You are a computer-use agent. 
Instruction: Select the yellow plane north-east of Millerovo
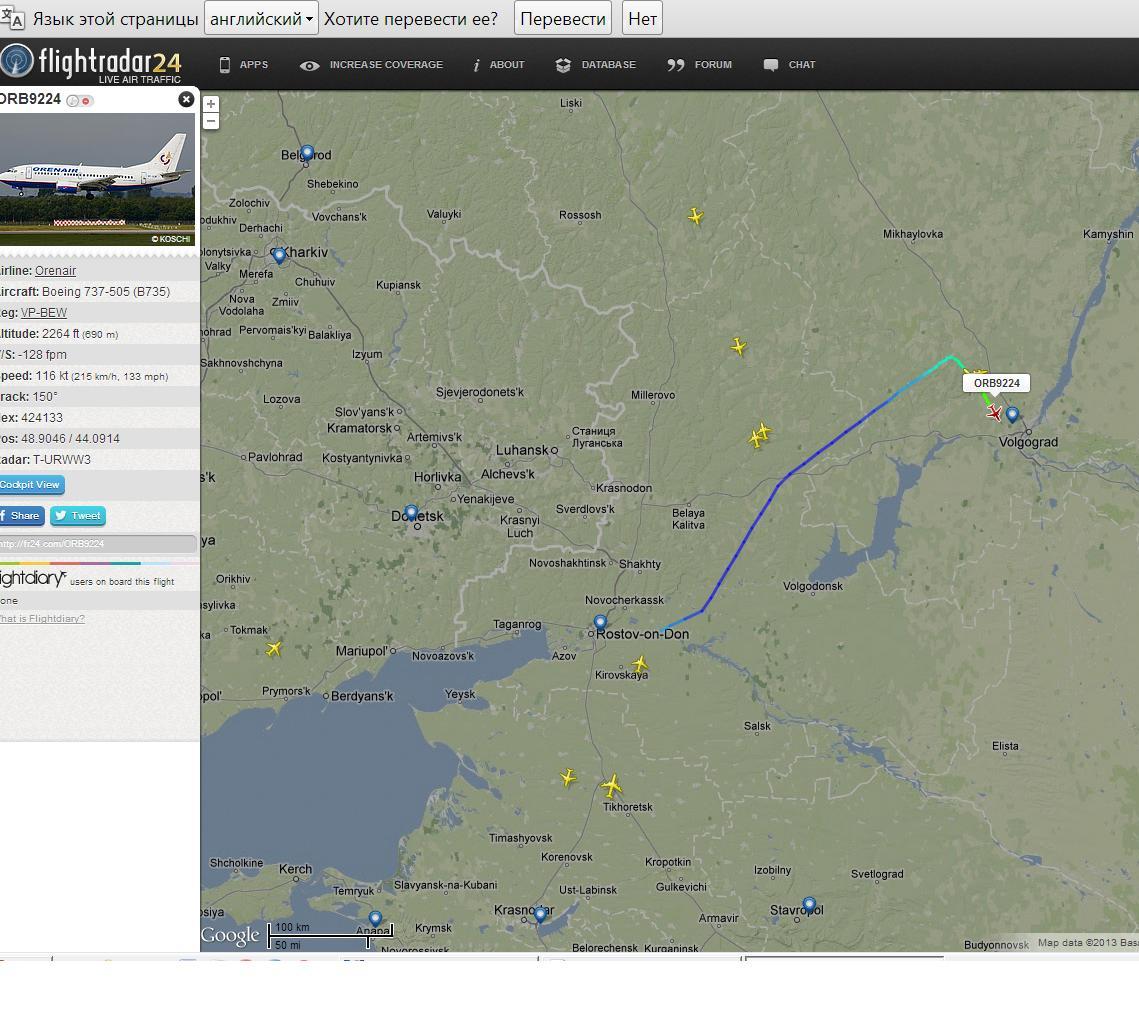coord(738,347)
